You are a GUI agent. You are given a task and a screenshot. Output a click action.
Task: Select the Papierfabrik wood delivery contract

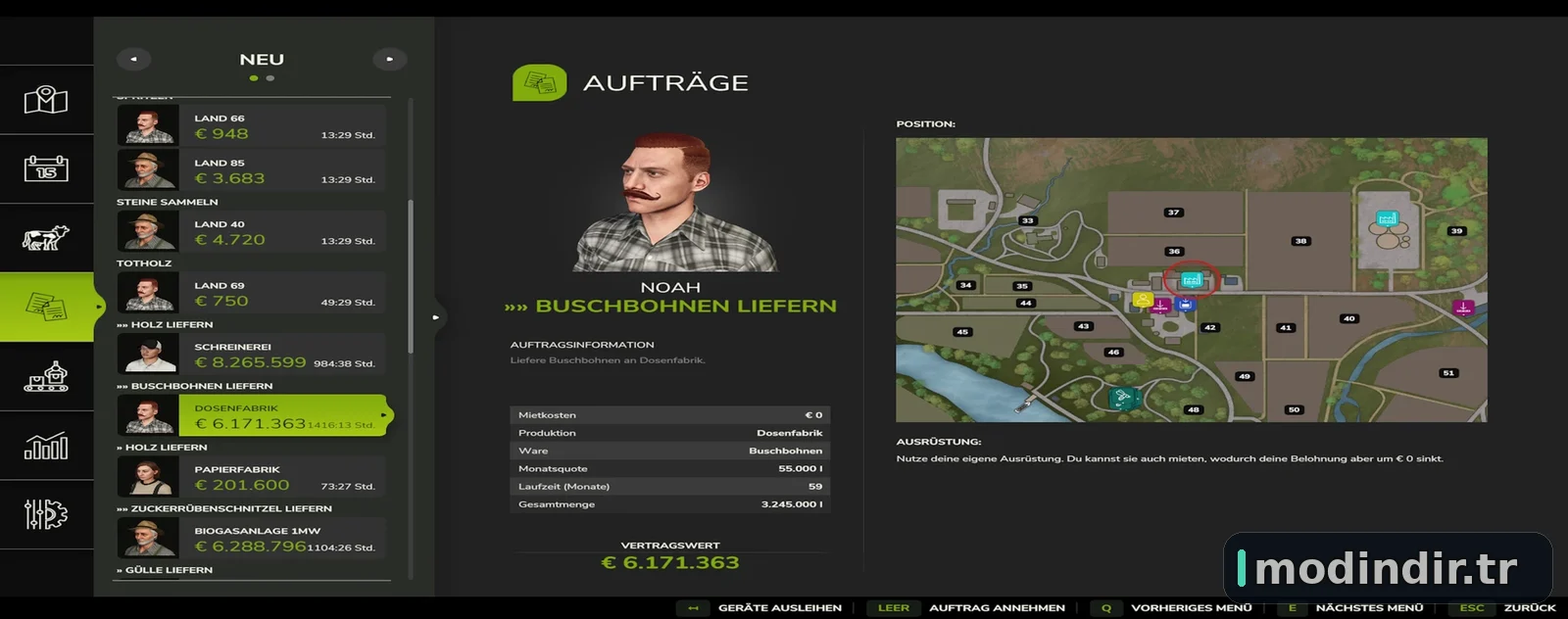(251, 477)
